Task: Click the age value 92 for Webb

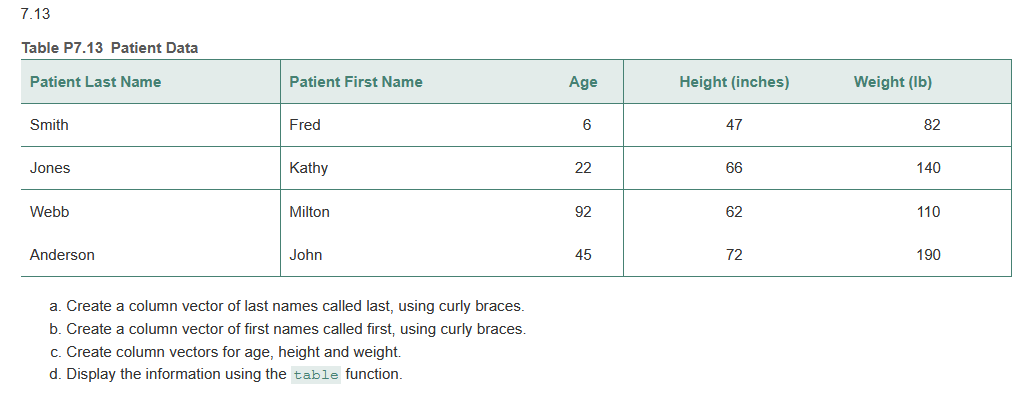Action: (x=583, y=212)
